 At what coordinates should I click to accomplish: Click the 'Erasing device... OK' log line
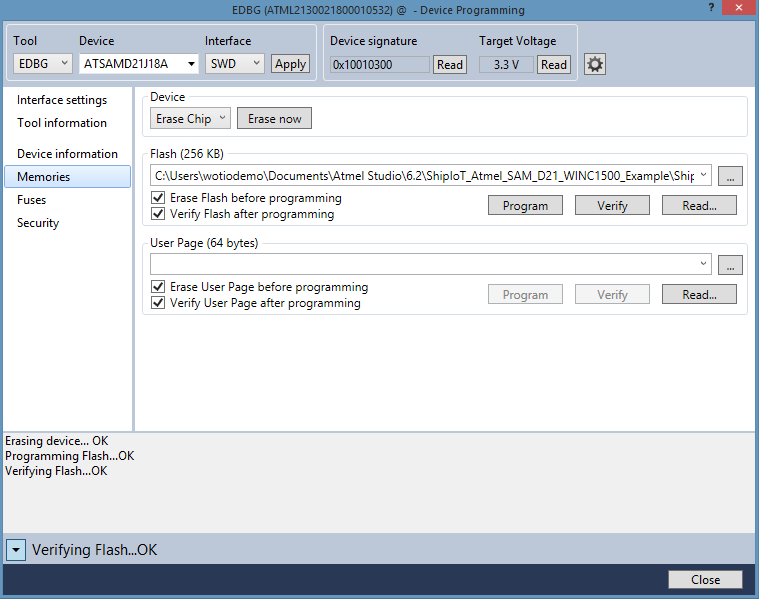pyautogui.click(x=57, y=441)
